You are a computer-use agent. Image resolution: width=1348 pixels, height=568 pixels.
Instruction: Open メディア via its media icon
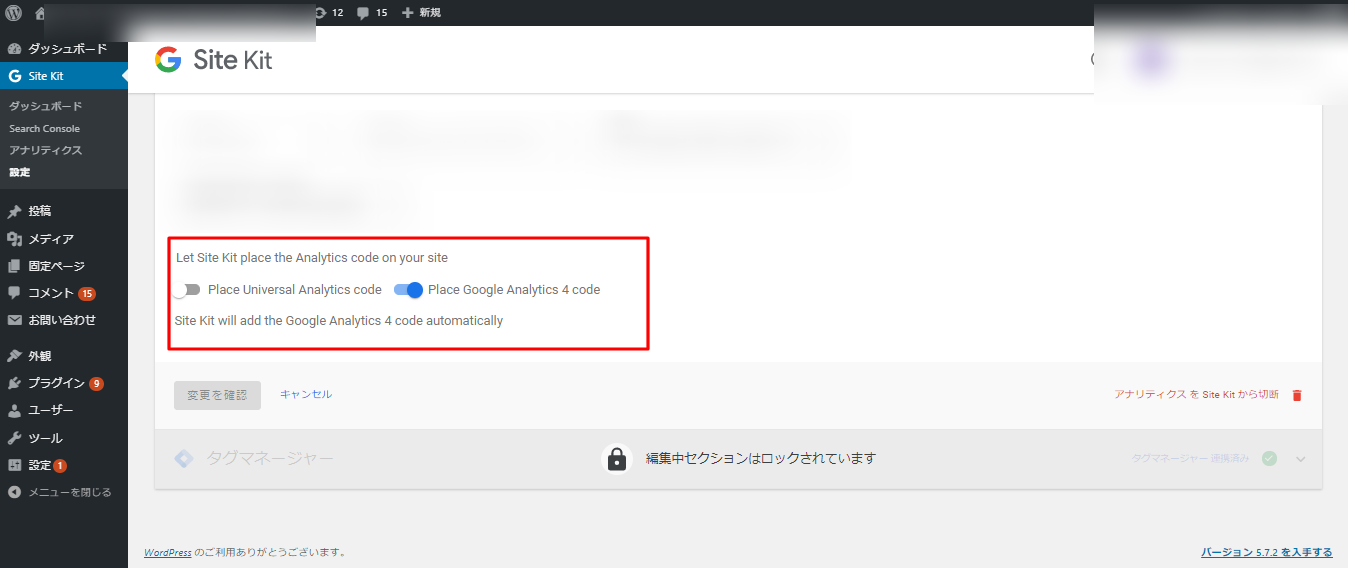[14, 239]
